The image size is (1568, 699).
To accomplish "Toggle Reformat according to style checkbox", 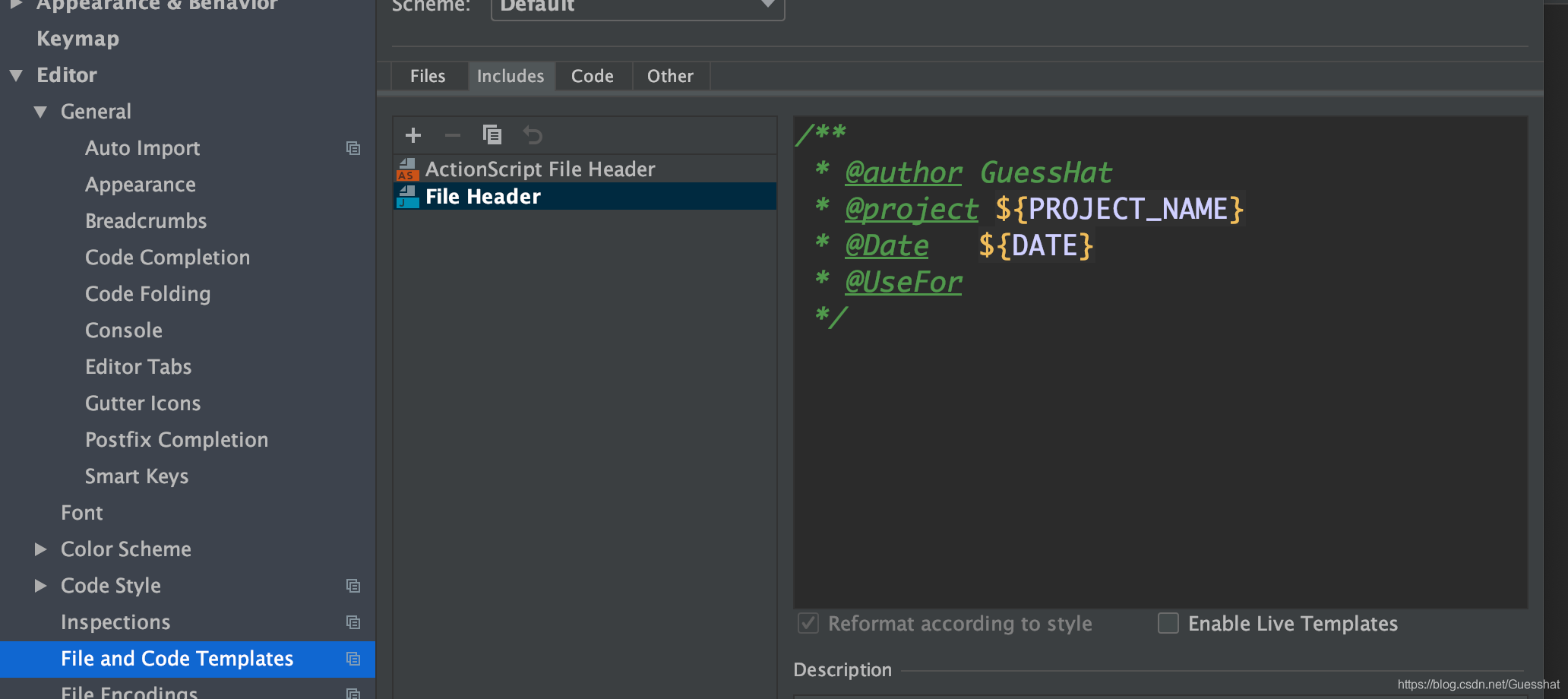I will [x=808, y=624].
